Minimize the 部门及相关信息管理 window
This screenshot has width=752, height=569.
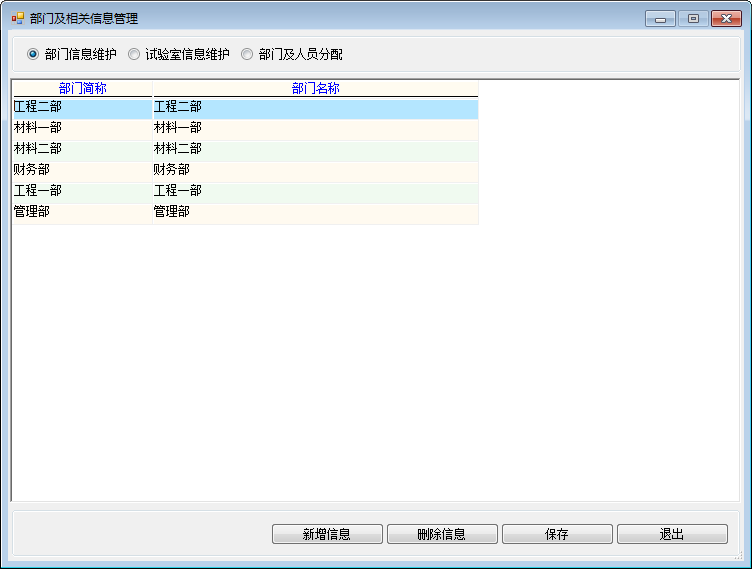click(660, 19)
